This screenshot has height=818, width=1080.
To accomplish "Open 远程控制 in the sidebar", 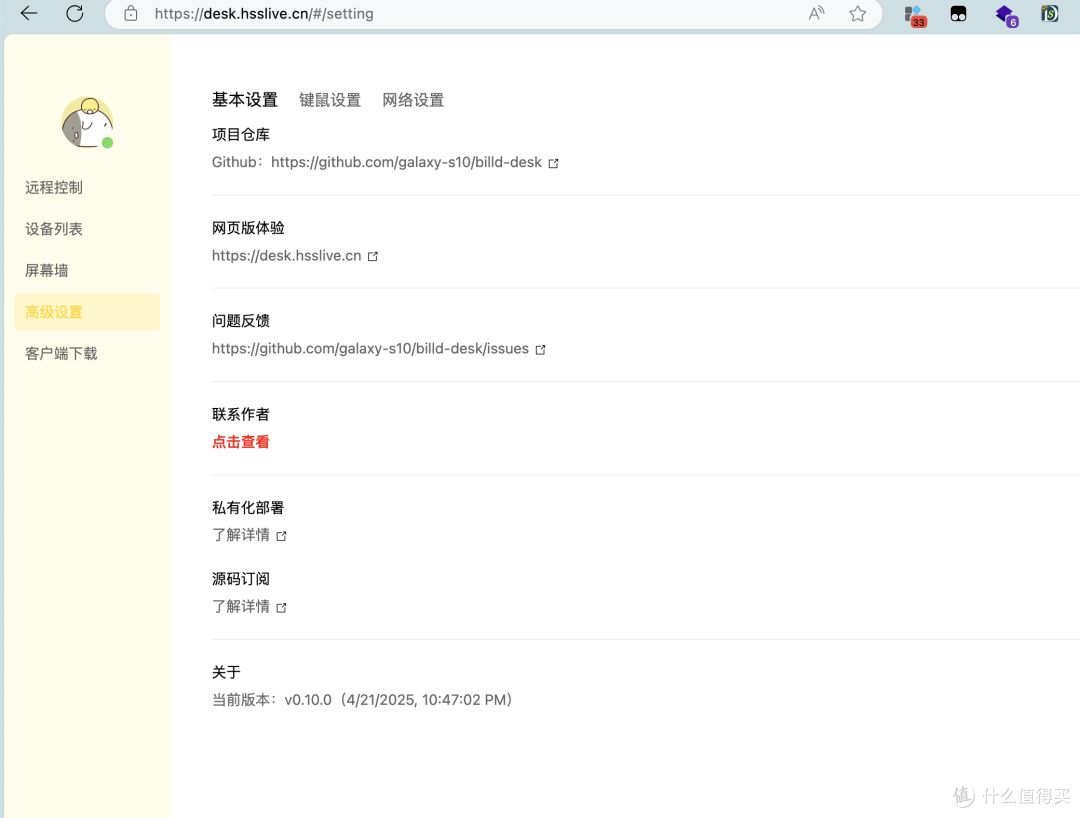I will 54,187.
